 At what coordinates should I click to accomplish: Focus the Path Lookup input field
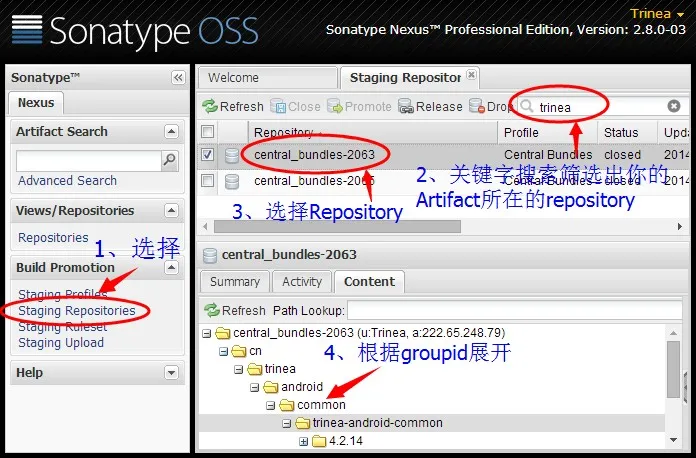(x=515, y=310)
